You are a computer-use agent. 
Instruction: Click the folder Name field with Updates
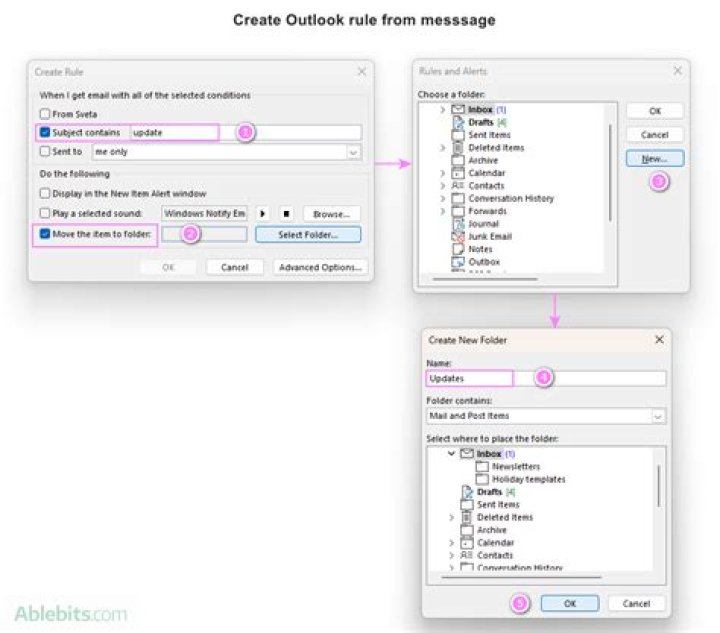click(546, 379)
